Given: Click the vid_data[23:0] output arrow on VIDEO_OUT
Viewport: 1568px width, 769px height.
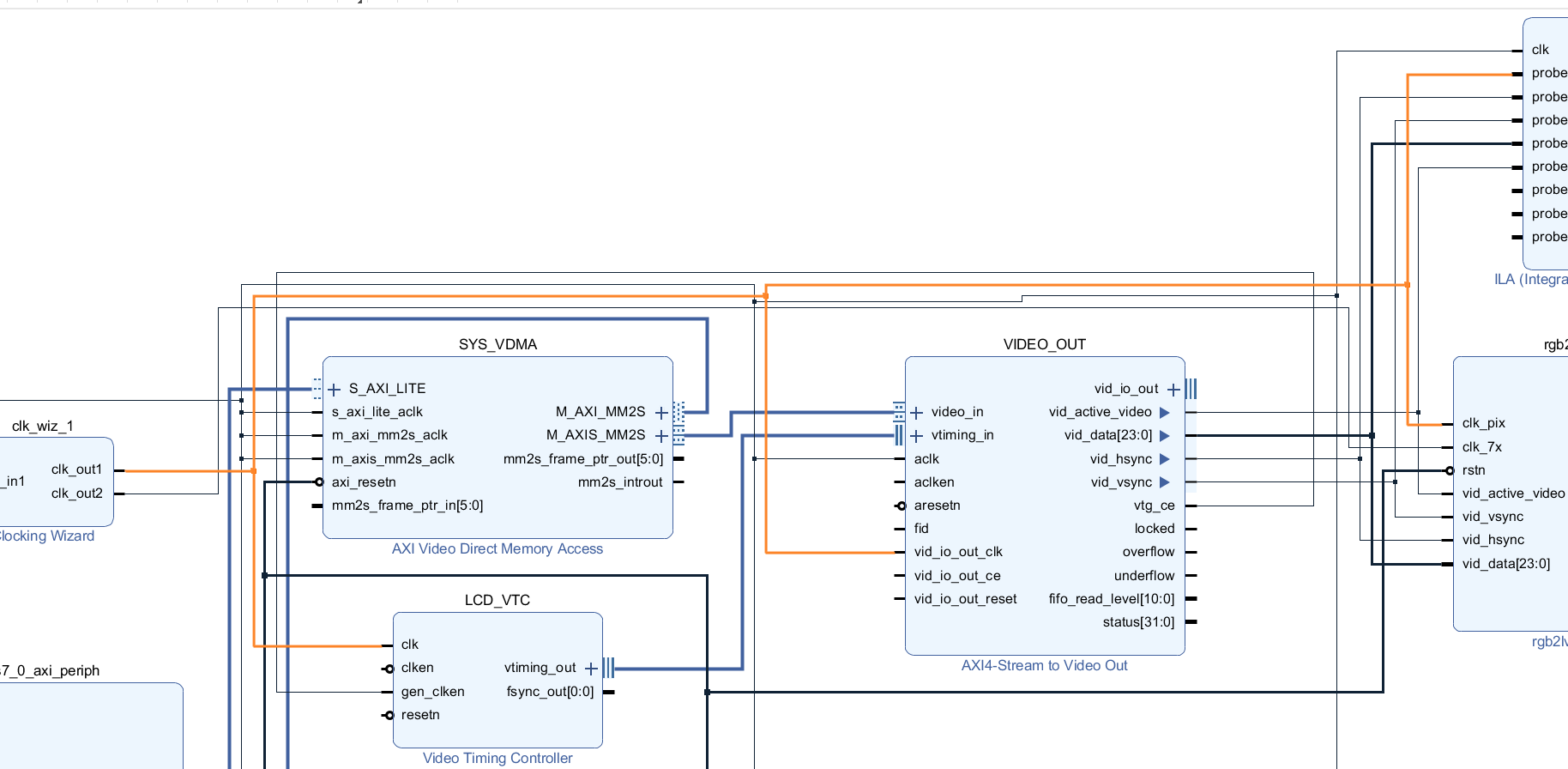Looking at the screenshot, I should [x=1165, y=436].
